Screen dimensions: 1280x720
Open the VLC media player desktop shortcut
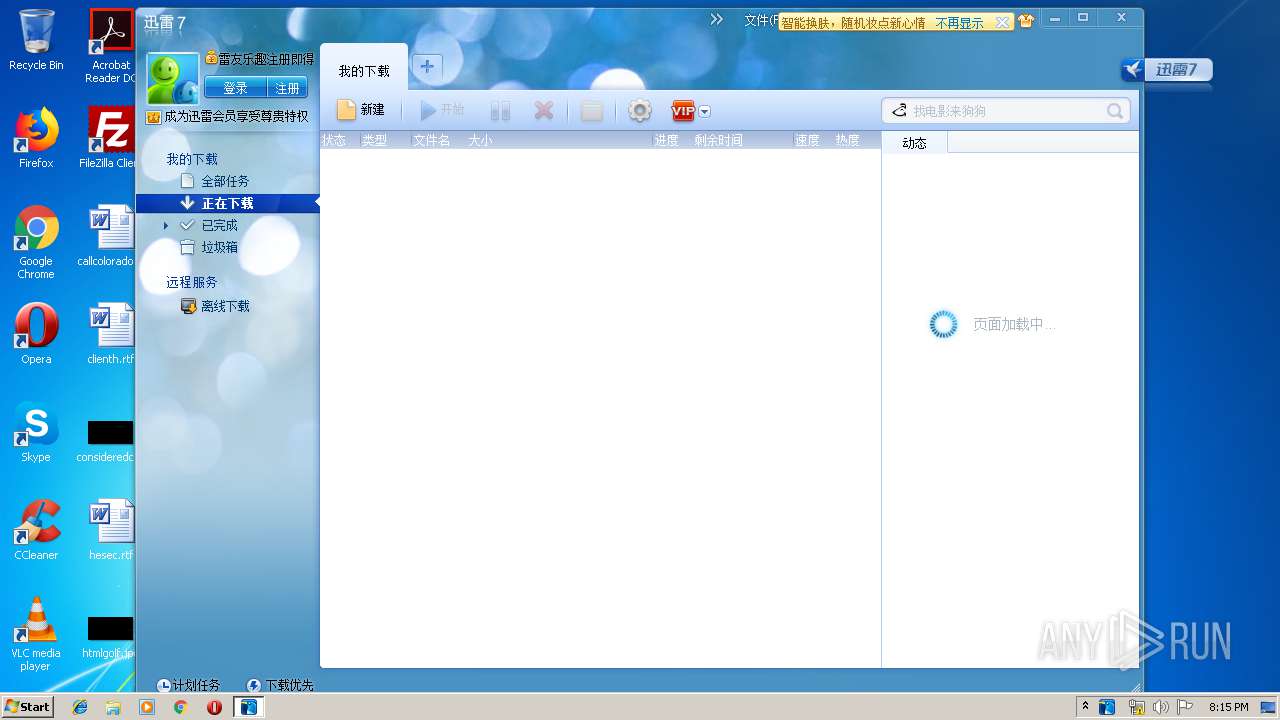click(x=36, y=634)
